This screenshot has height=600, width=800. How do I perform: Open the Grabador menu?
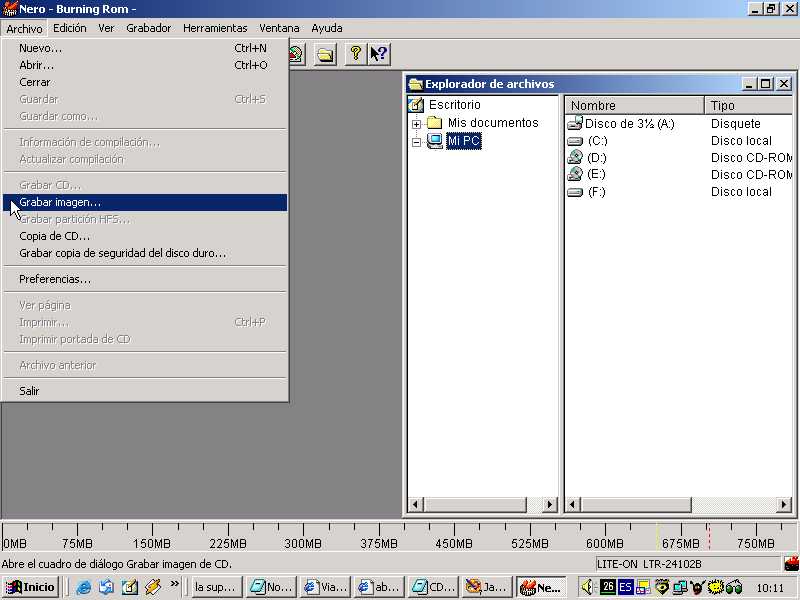tap(148, 28)
